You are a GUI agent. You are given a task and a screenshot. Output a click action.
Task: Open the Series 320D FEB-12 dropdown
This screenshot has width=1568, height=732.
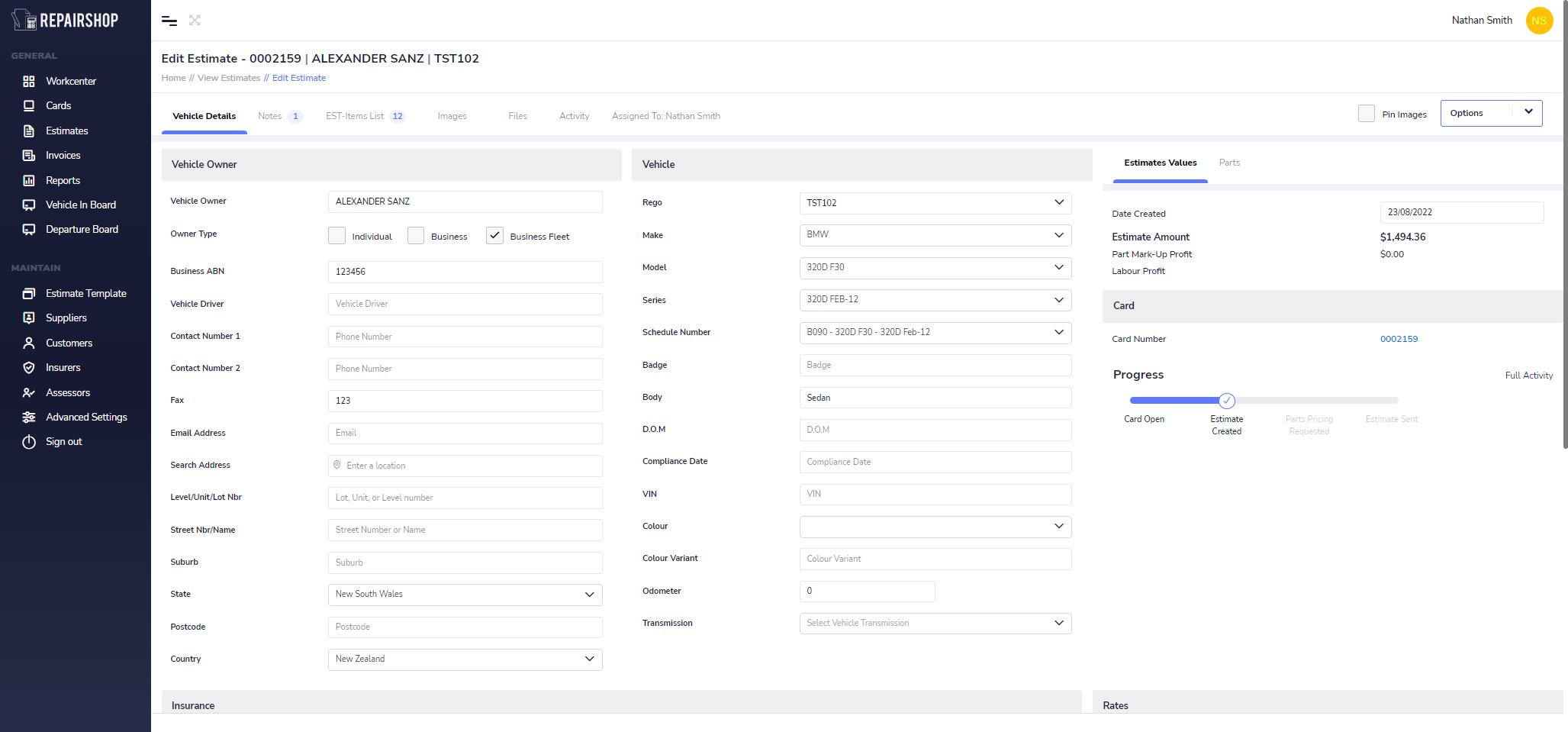pyautogui.click(x=935, y=300)
